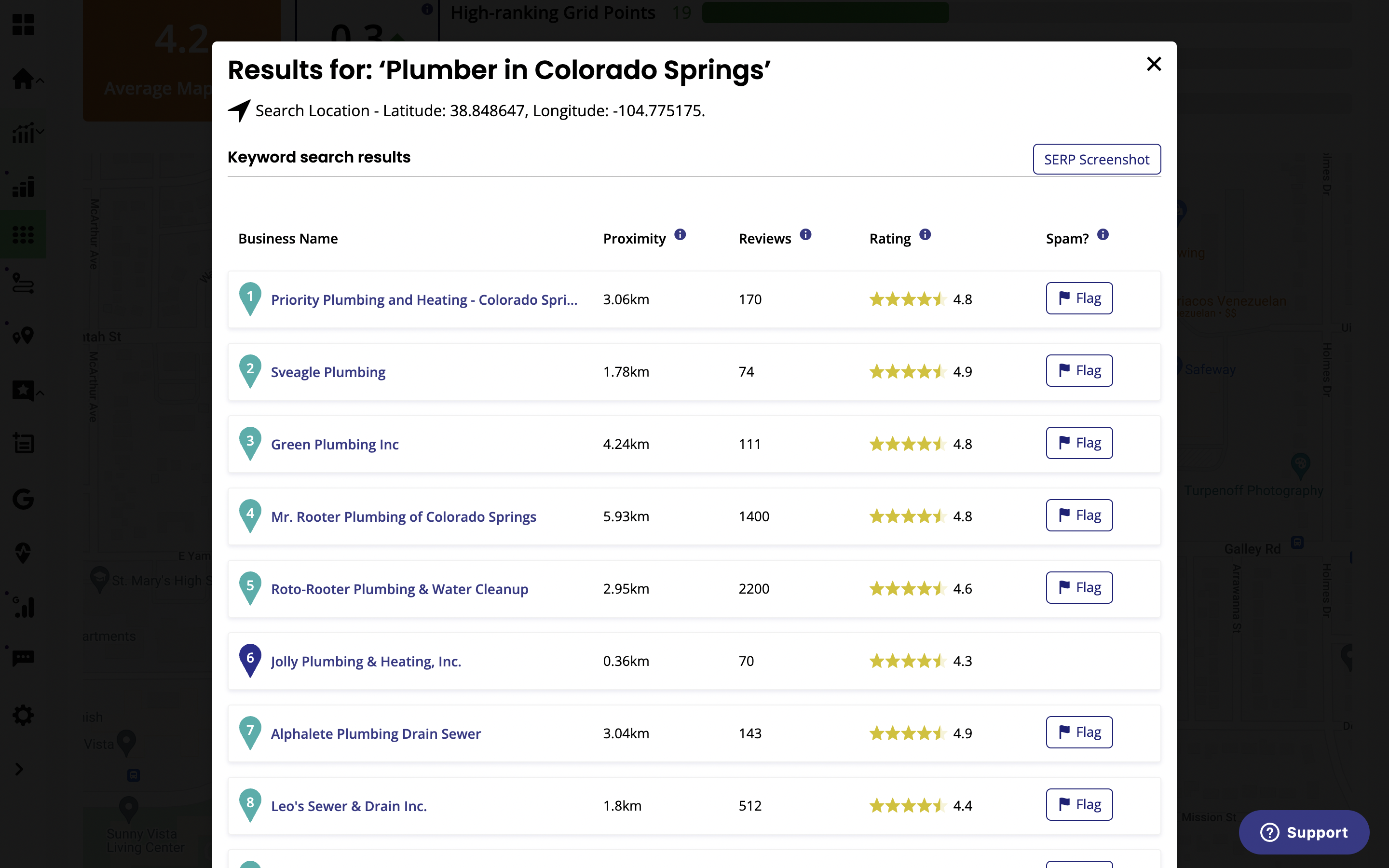Flag Mr. Rooter Plumbing as spam
The width and height of the screenshot is (1389, 868).
(x=1079, y=515)
